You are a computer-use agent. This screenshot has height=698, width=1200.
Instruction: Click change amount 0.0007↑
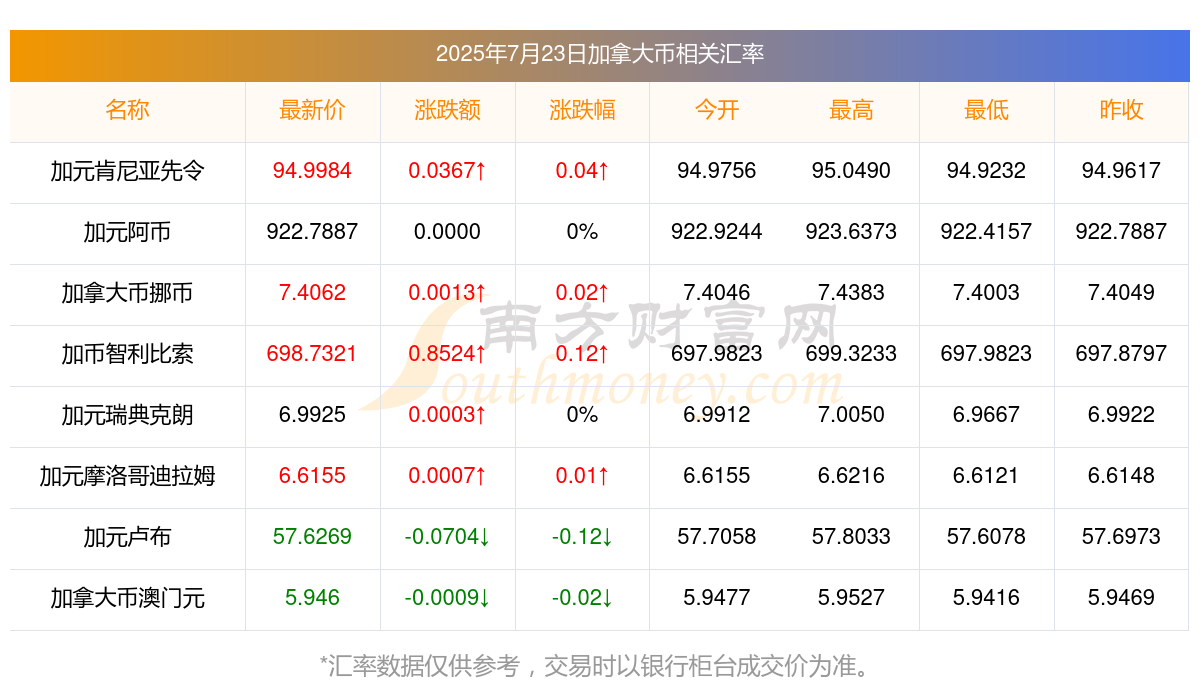[447, 476]
